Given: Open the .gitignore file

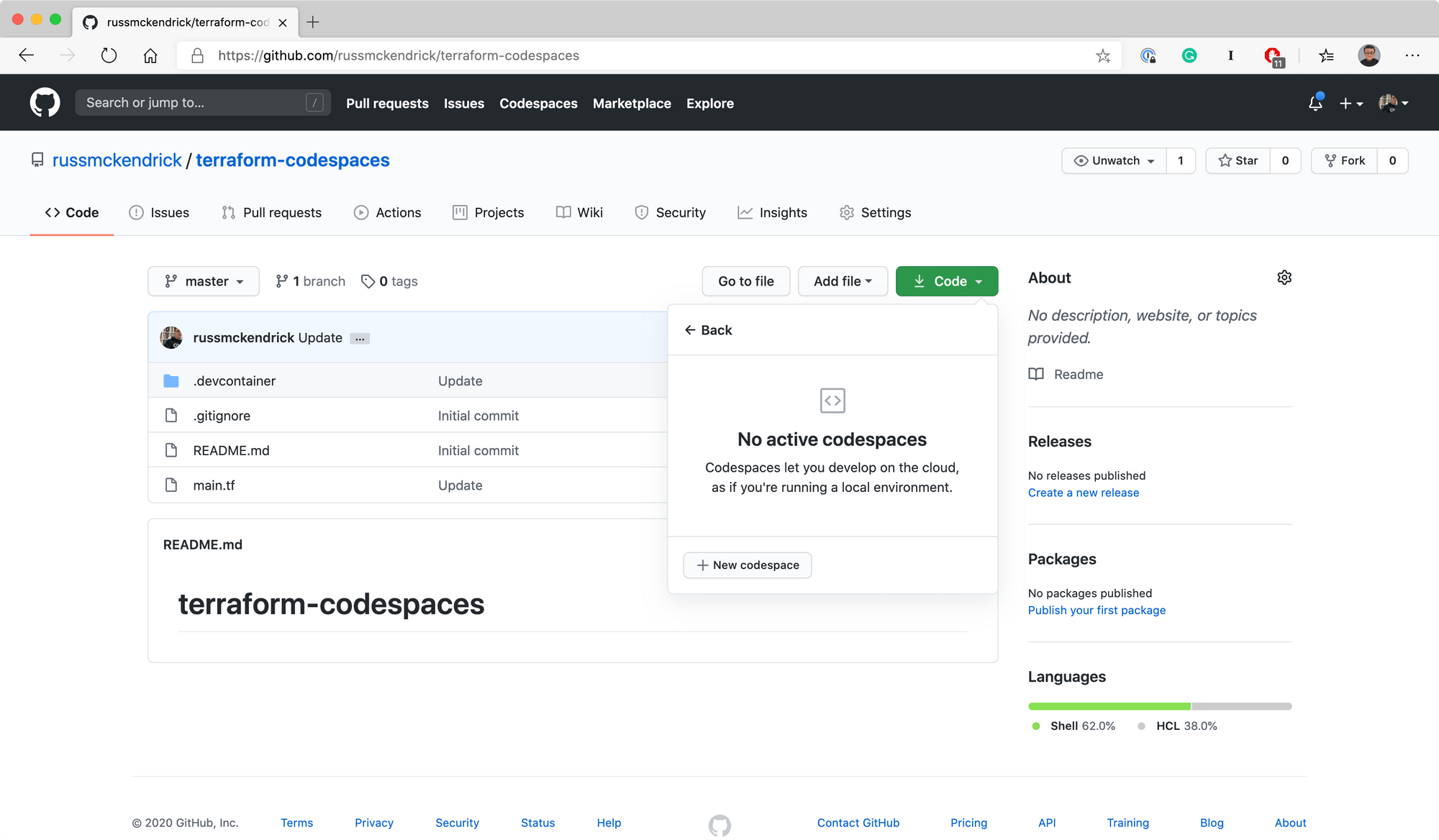Looking at the screenshot, I should pyautogui.click(x=222, y=416).
